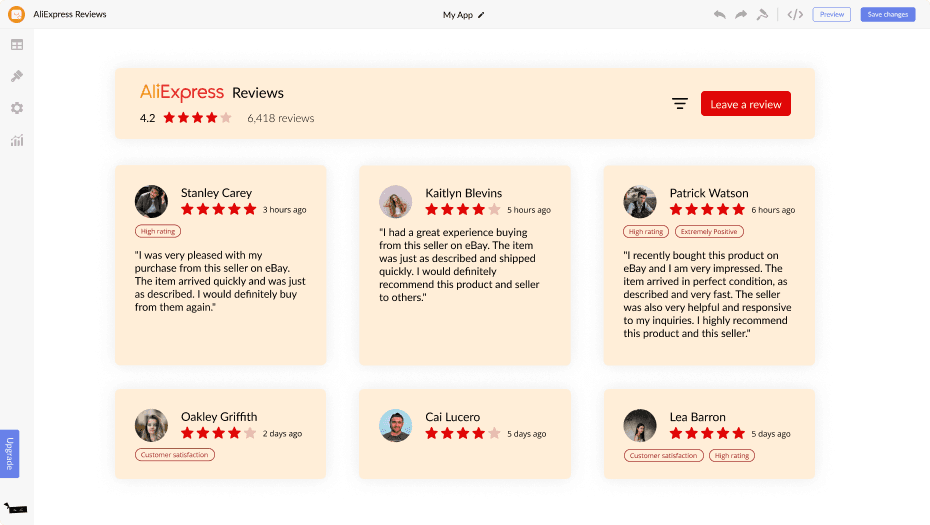Screen dimensions: 930x525
Task: Click Oakley Griffith's name
Action: tap(219, 416)
